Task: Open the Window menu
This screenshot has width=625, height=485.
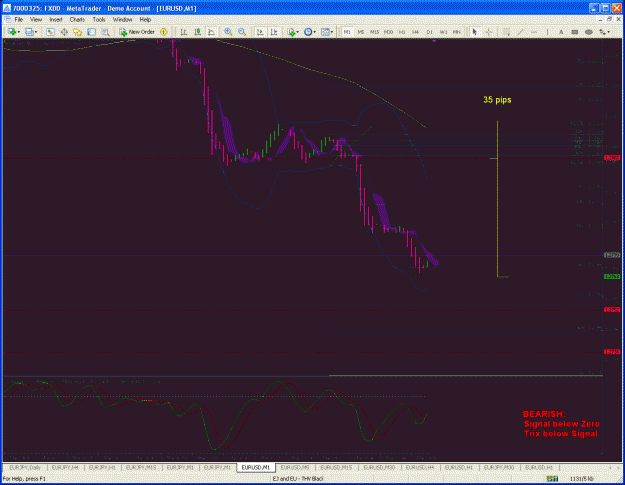Action: coord(122,20)
